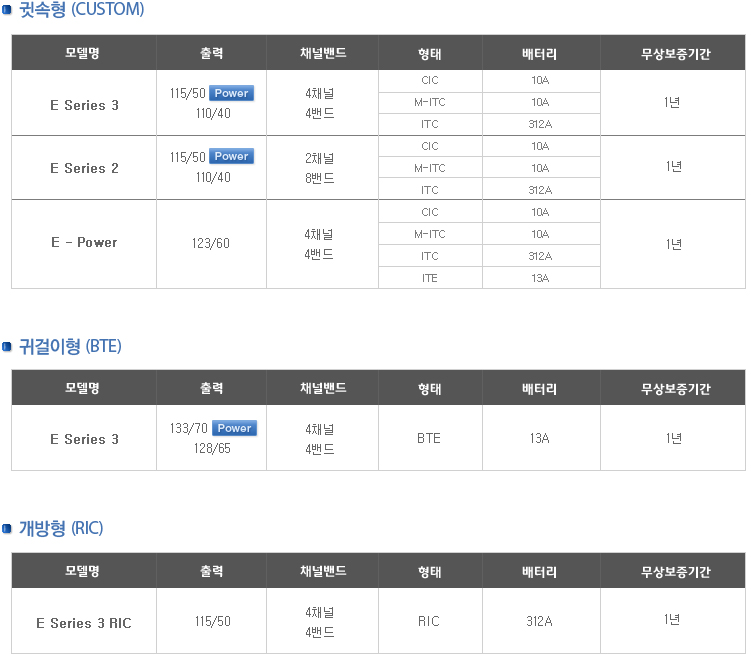This screenshot has width=751, height=656.
Task: Select the E - Power model cell
Action: click(84, 244)
